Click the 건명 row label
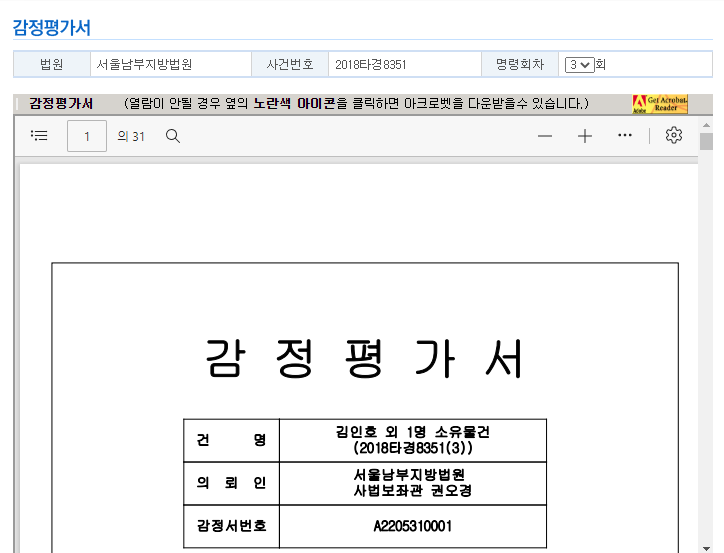 [x=231, y=440]
